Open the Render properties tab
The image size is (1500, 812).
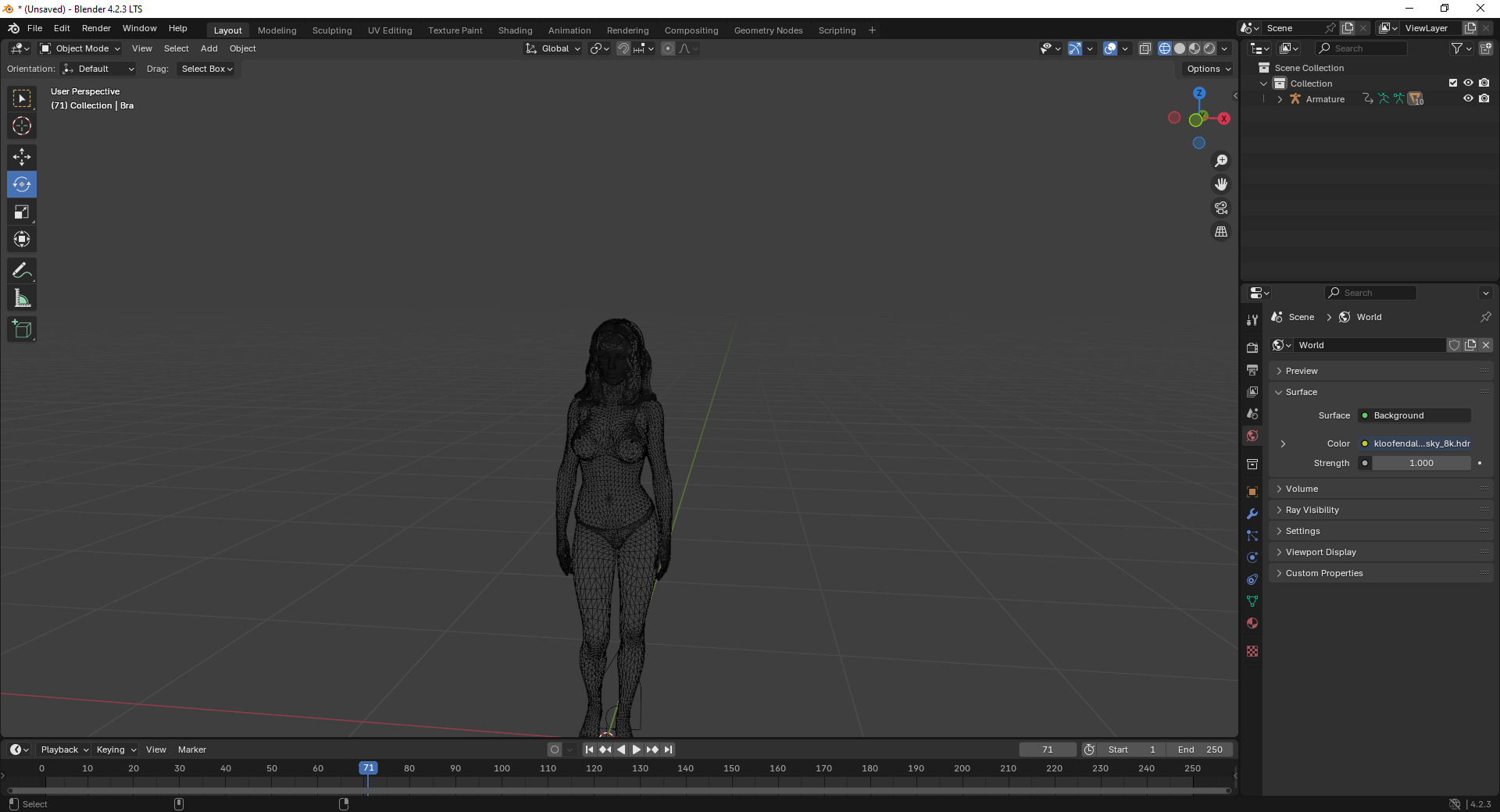(x=1252, y=347)
